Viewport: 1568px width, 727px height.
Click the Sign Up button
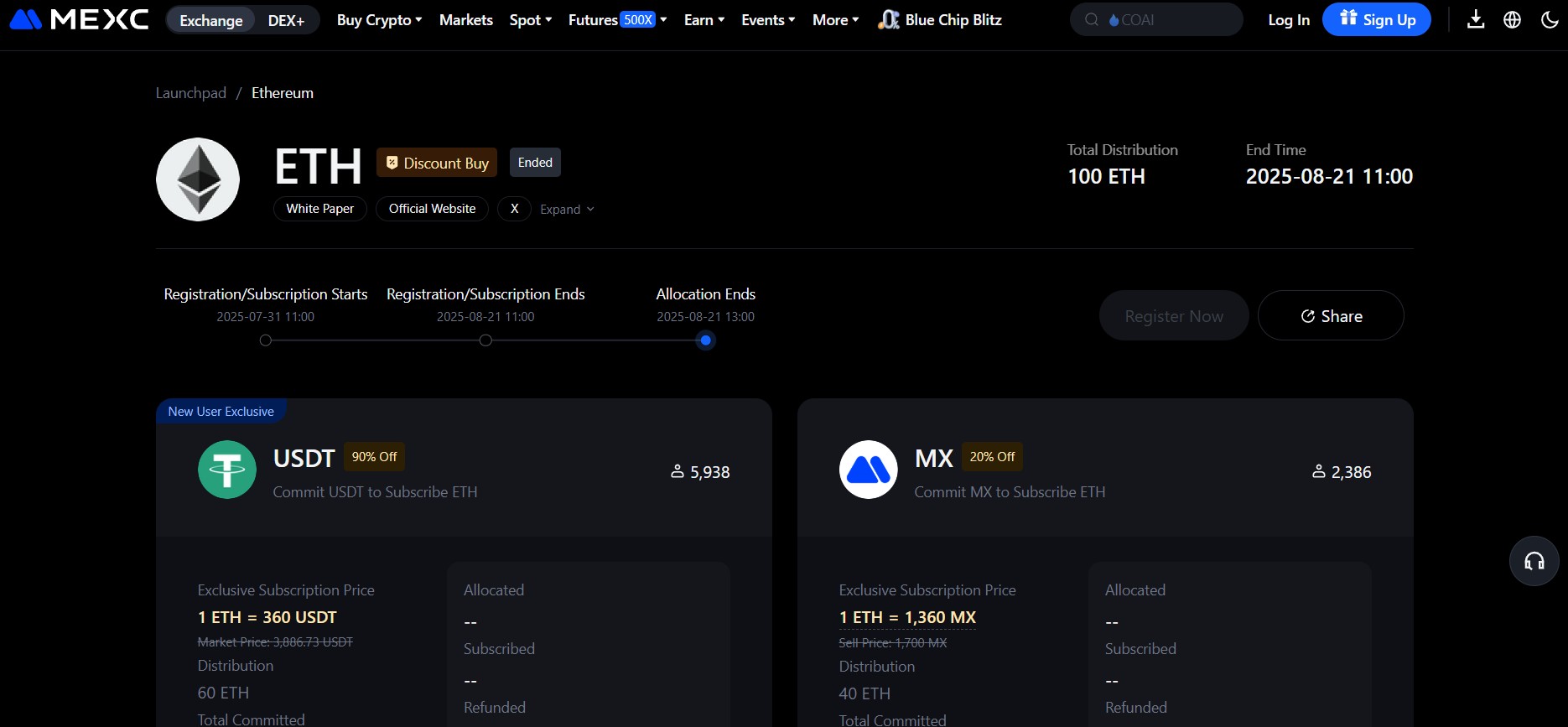coord(1377,19)
